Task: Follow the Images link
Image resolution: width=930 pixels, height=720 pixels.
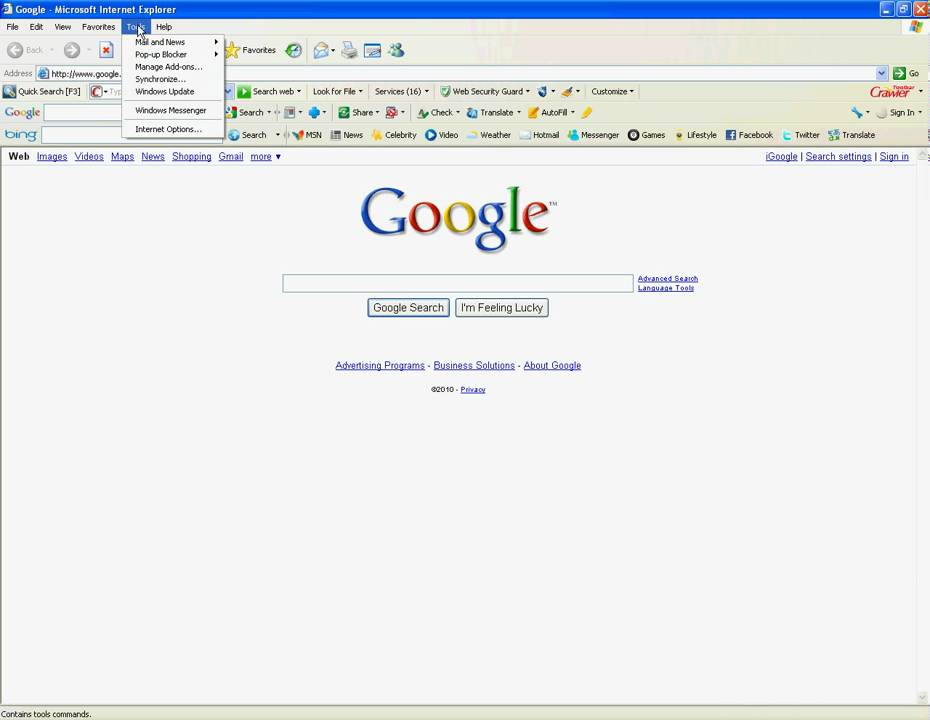Action: coord(52,157)
